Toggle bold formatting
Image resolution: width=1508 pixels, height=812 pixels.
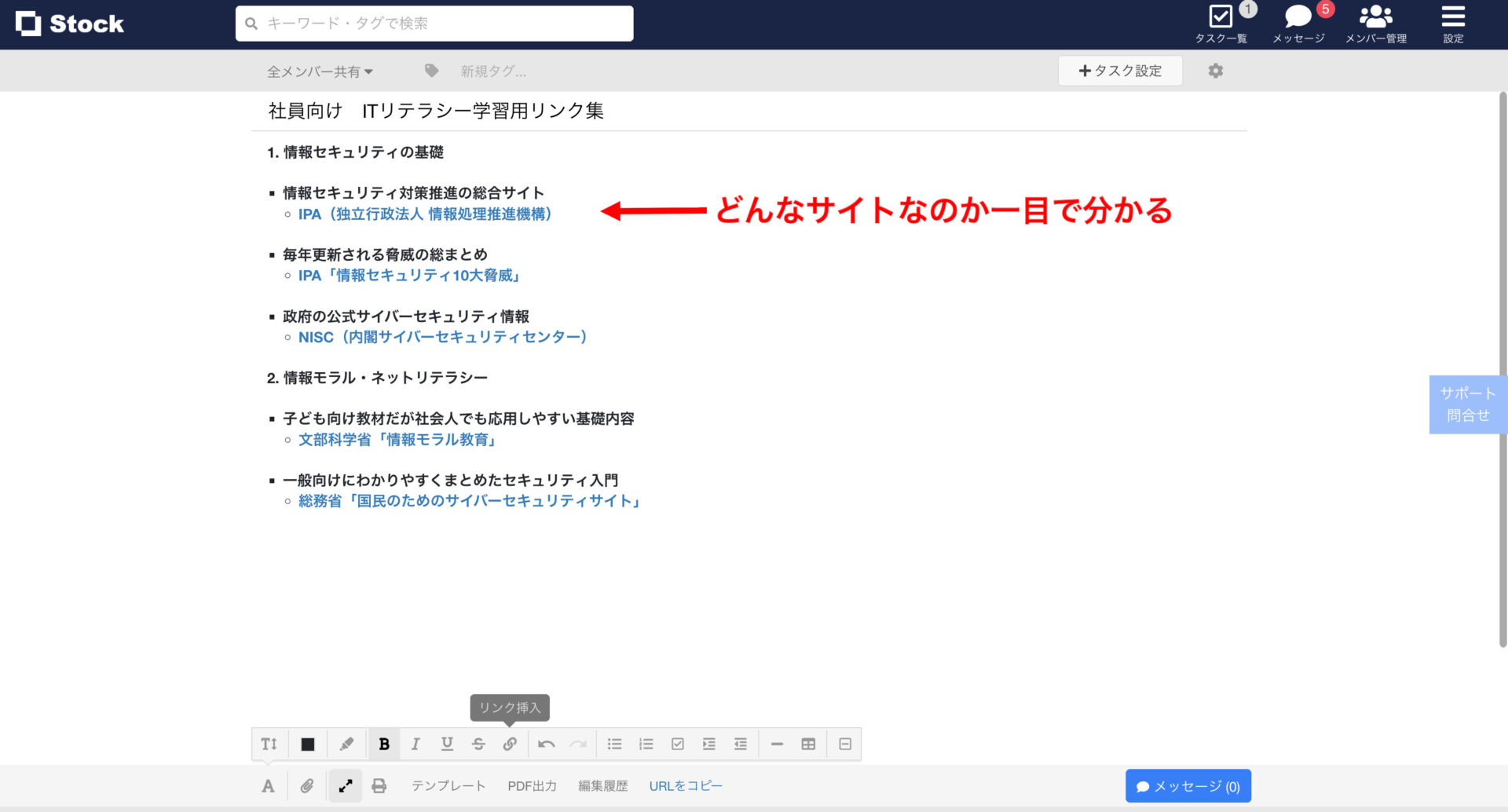pos(384,744)
